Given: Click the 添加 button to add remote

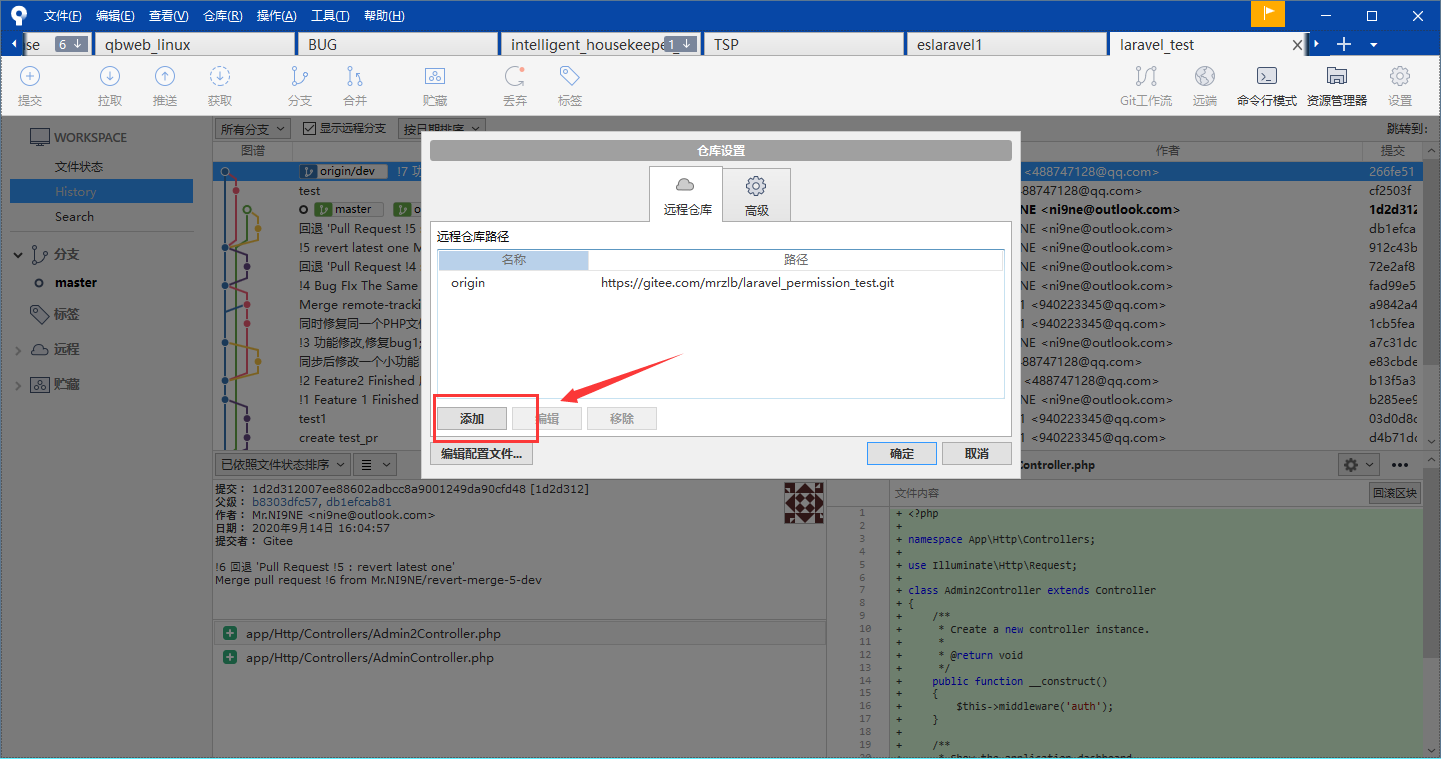Looking at the screenshot, I should [x=472, y=418].
